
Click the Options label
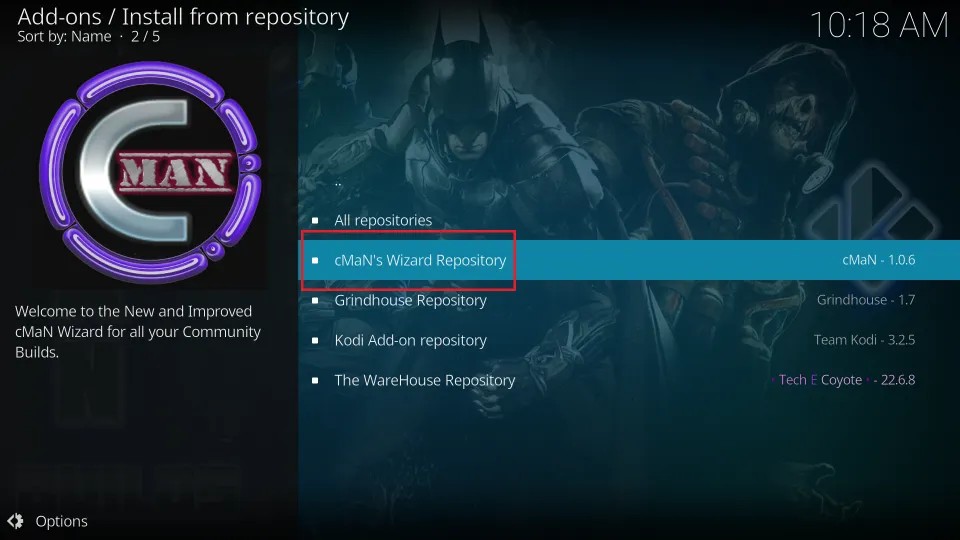(61, 521)
